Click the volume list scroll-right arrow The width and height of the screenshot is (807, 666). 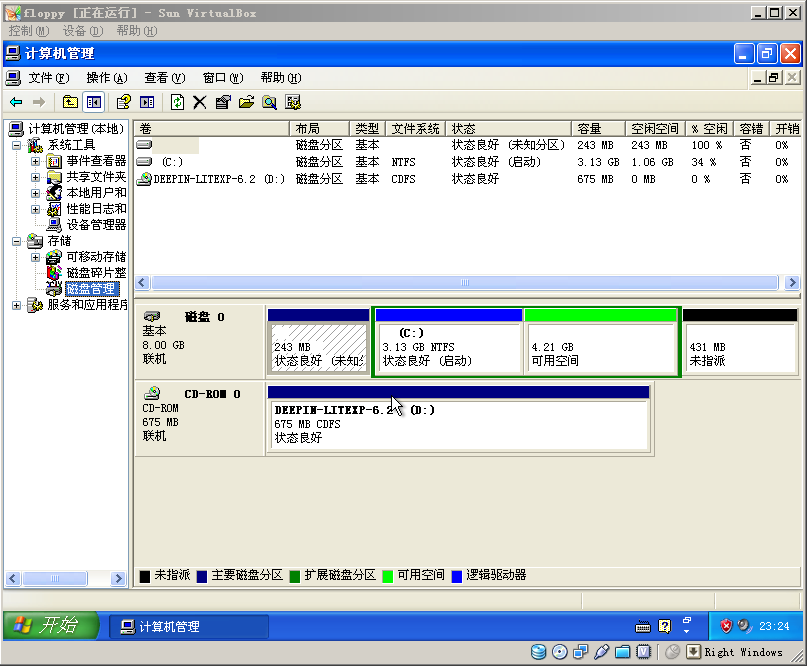pos(792,283)
